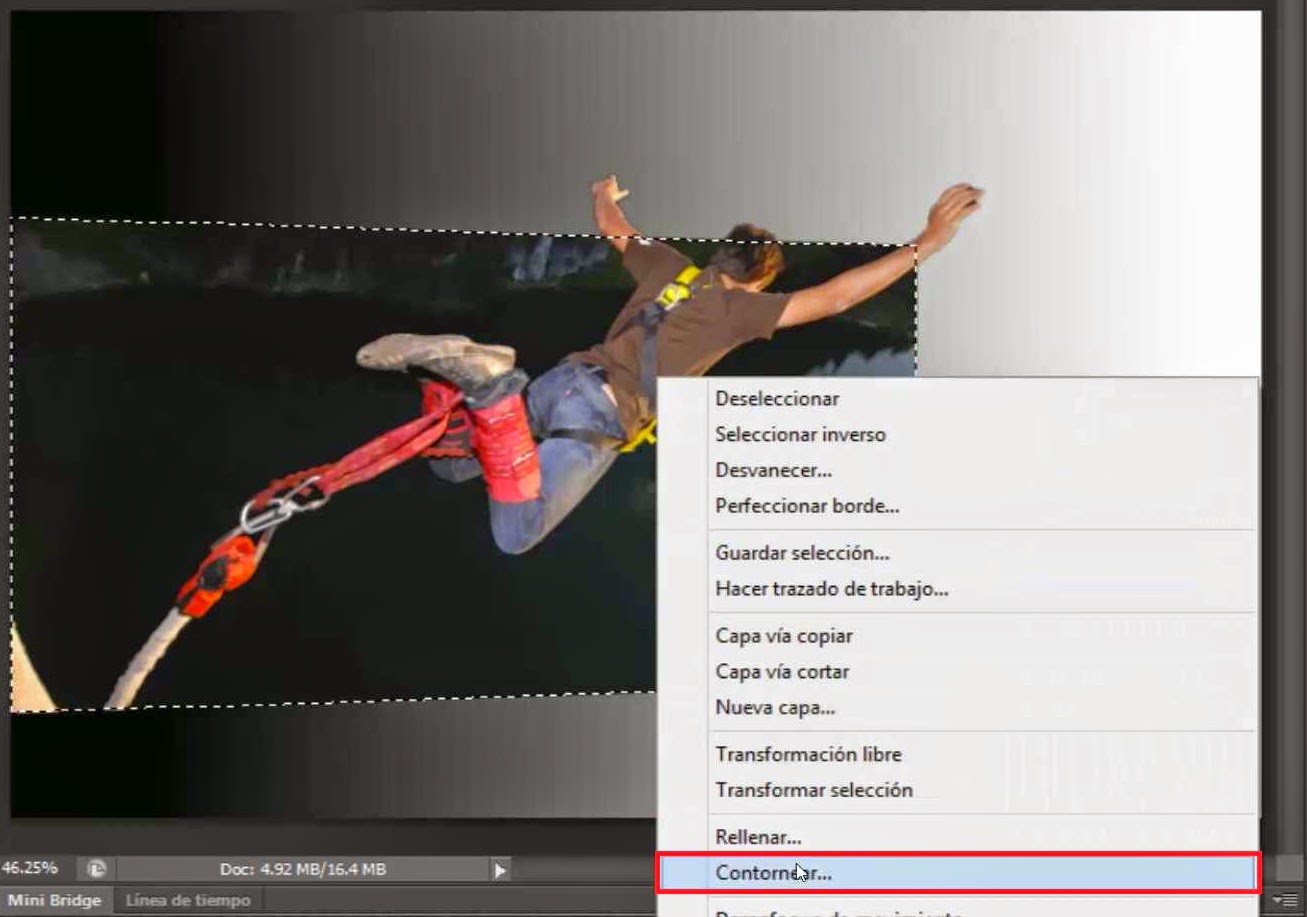Open Desvanecer... from the context menu

pyautogui.click(x=957, y=470)
